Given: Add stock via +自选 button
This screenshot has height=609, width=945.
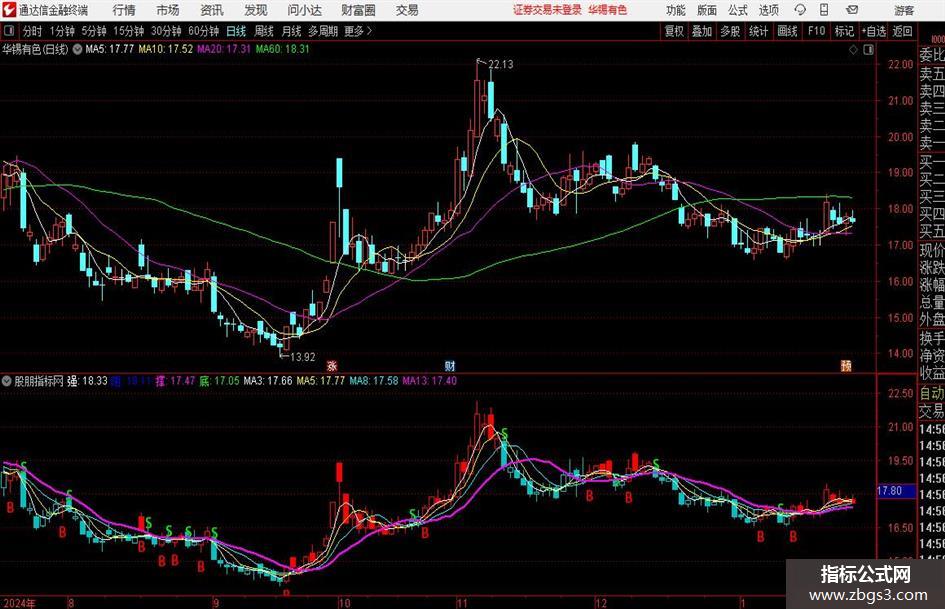Looking at the screenshot, I should (874, 31).
